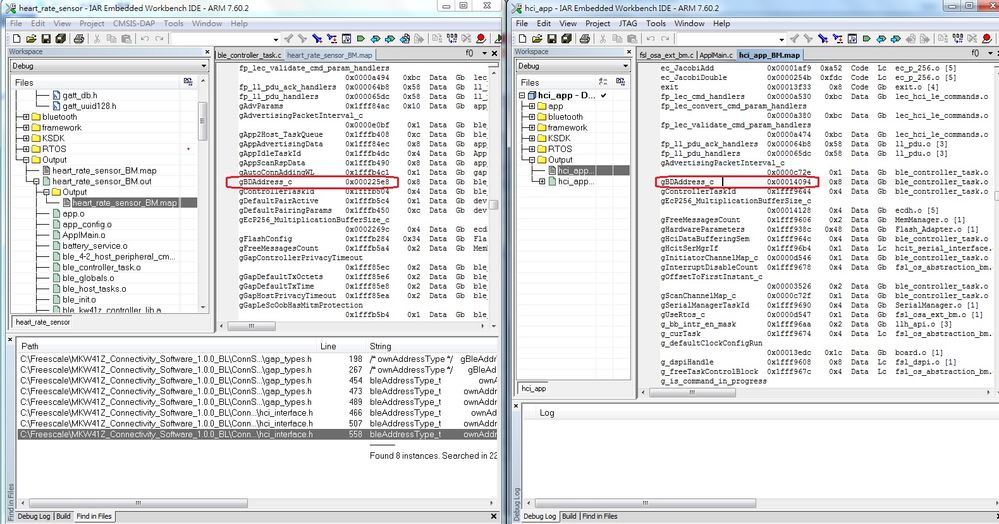
Task: Open Project menu in heart_rate_sensor window
Action: coord(92,24)
